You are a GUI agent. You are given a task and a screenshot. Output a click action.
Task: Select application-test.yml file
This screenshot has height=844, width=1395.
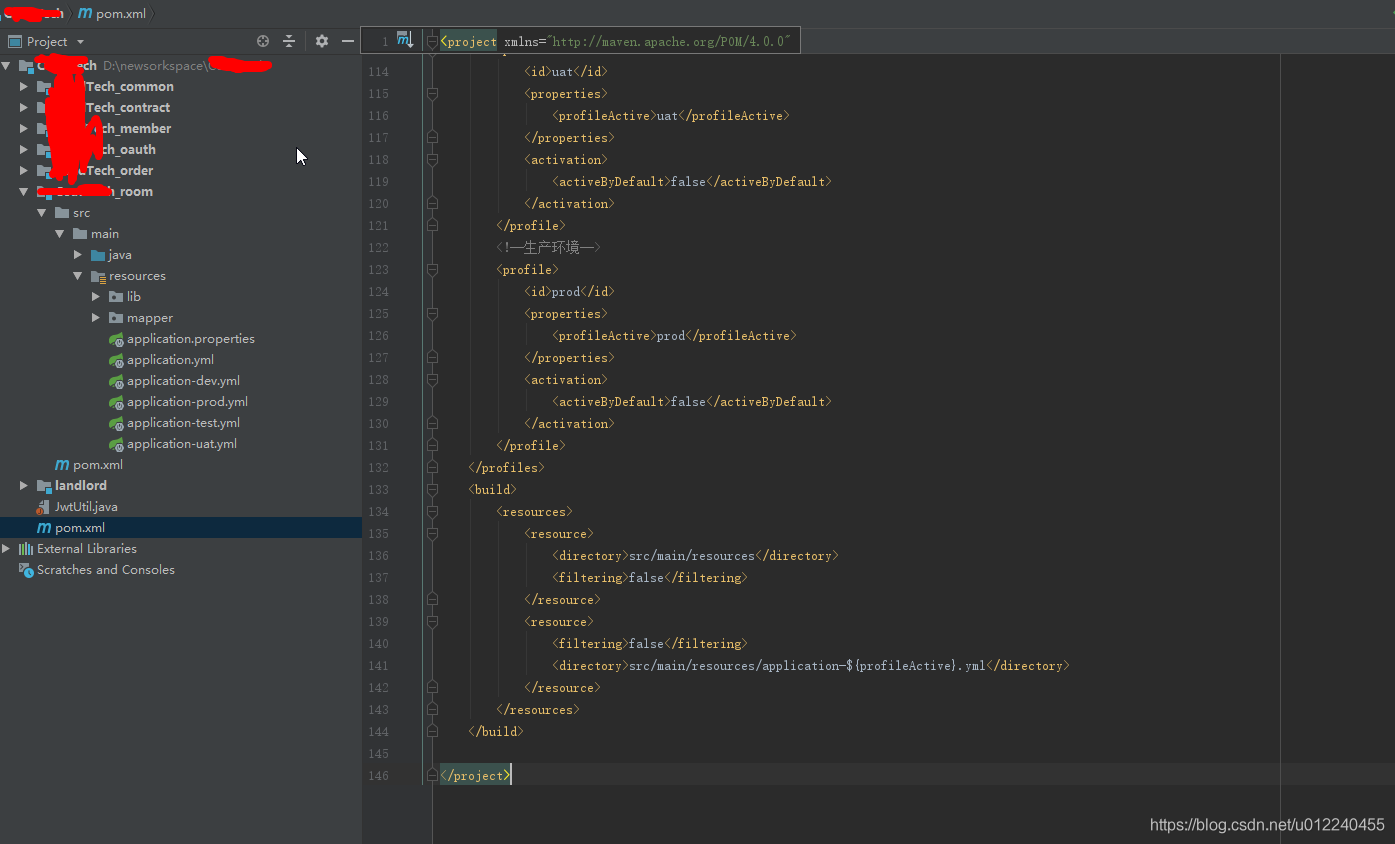(183, 422)
